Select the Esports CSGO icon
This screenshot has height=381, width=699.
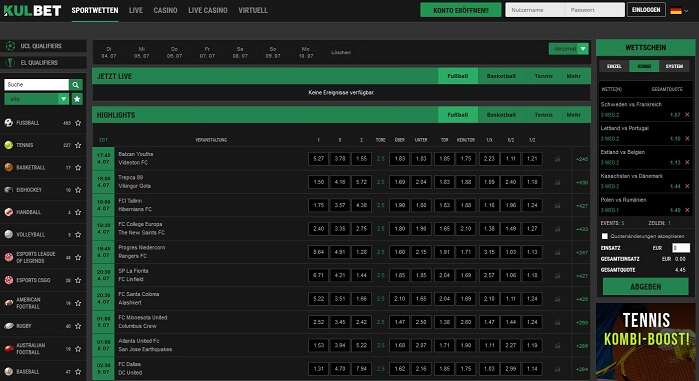click(x=8, y=280)
